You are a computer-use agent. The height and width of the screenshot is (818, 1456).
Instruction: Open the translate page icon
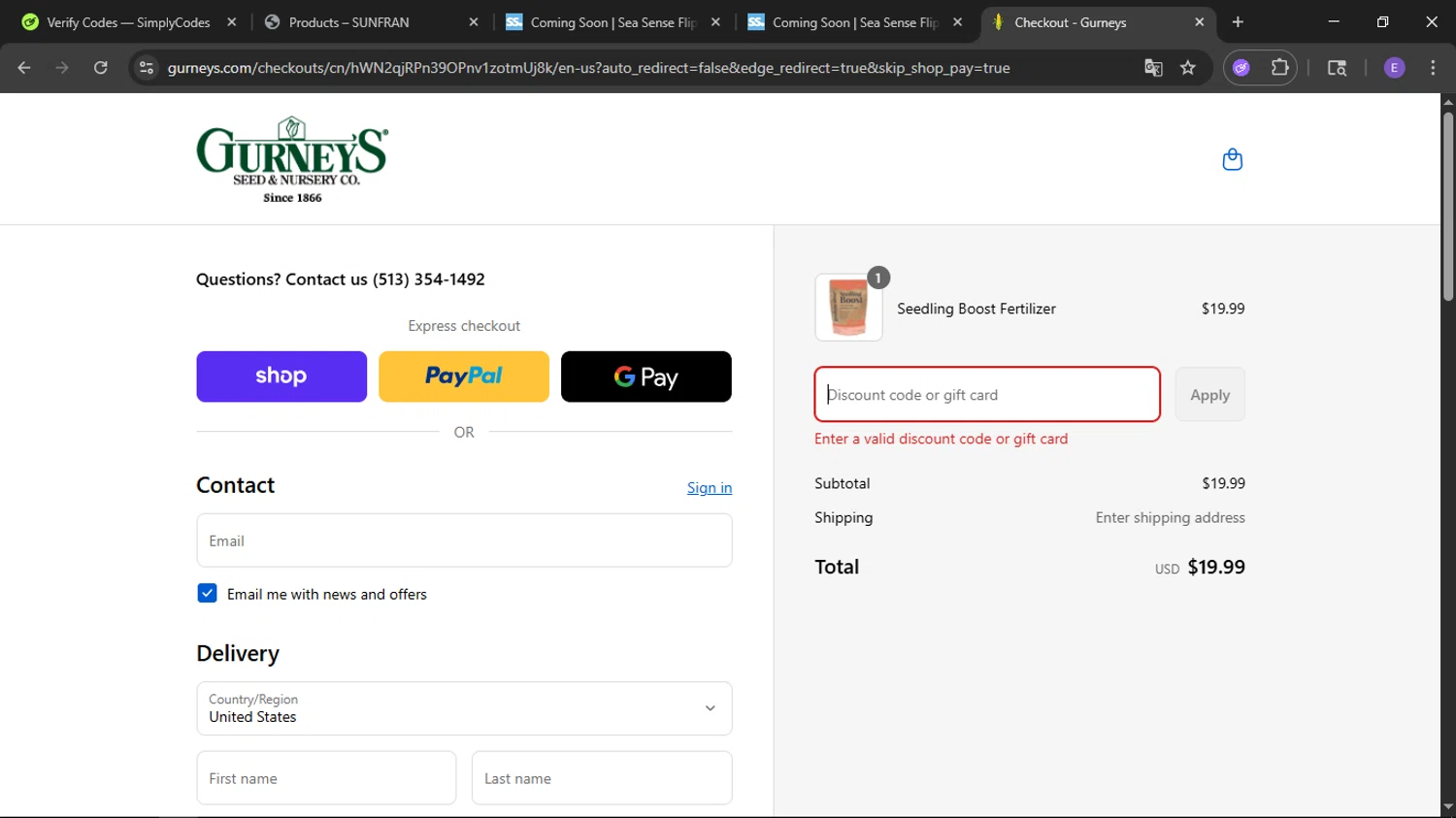coord(1153,68)
